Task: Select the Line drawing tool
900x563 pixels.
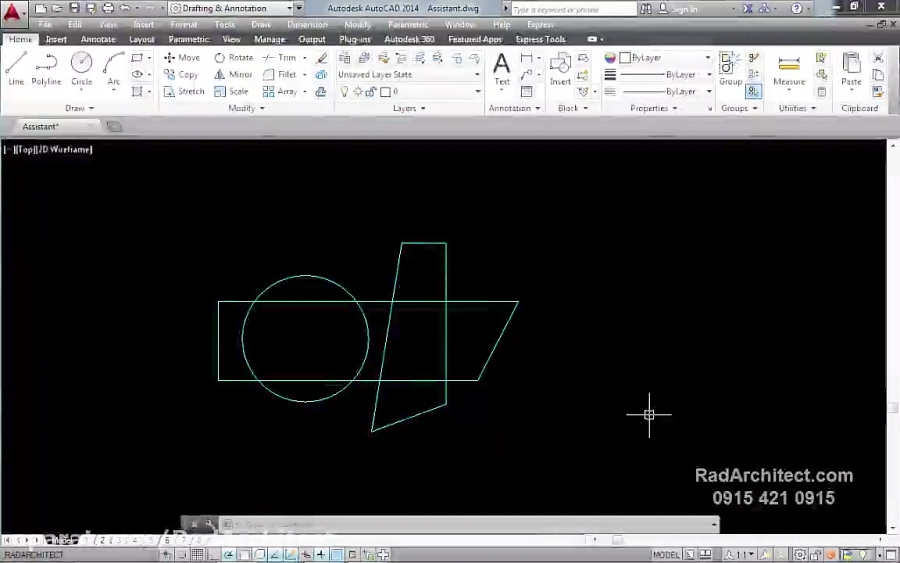Action: [16, 68]
